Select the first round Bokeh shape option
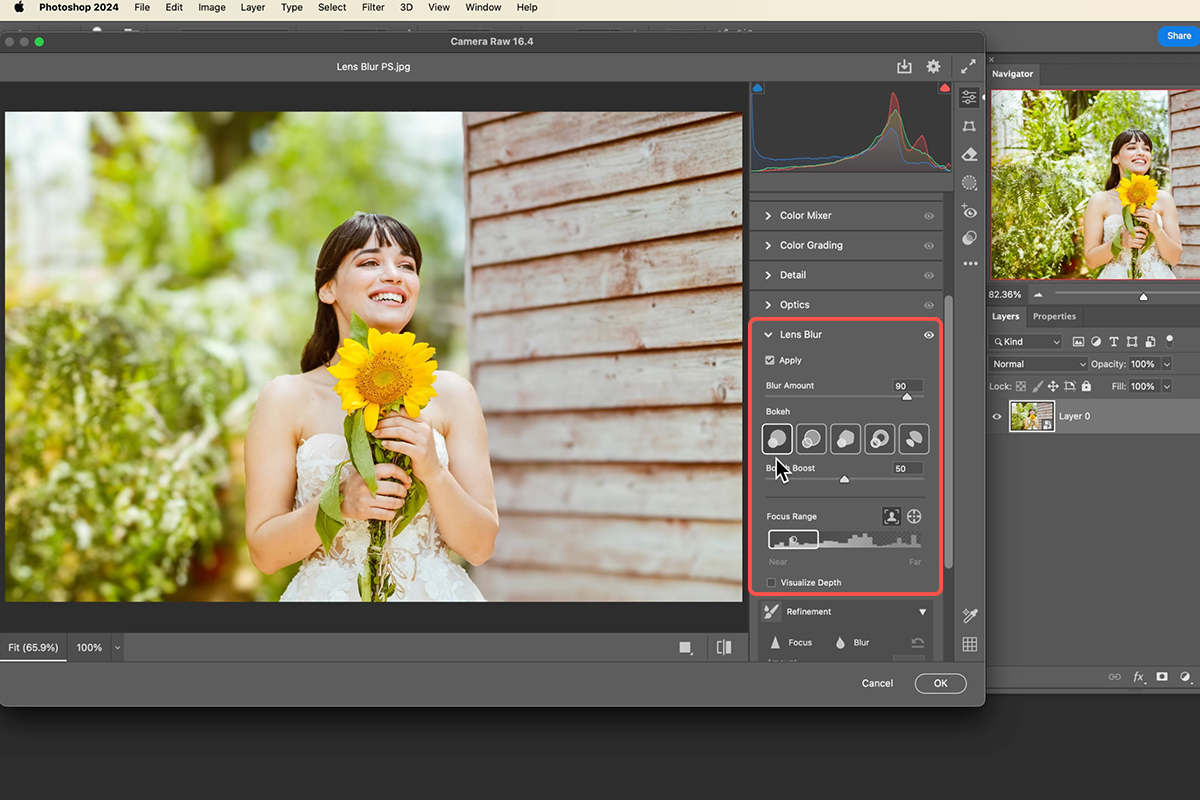Image resolution: width=1200 pixels, height=800 pixels. coord(777,438)
